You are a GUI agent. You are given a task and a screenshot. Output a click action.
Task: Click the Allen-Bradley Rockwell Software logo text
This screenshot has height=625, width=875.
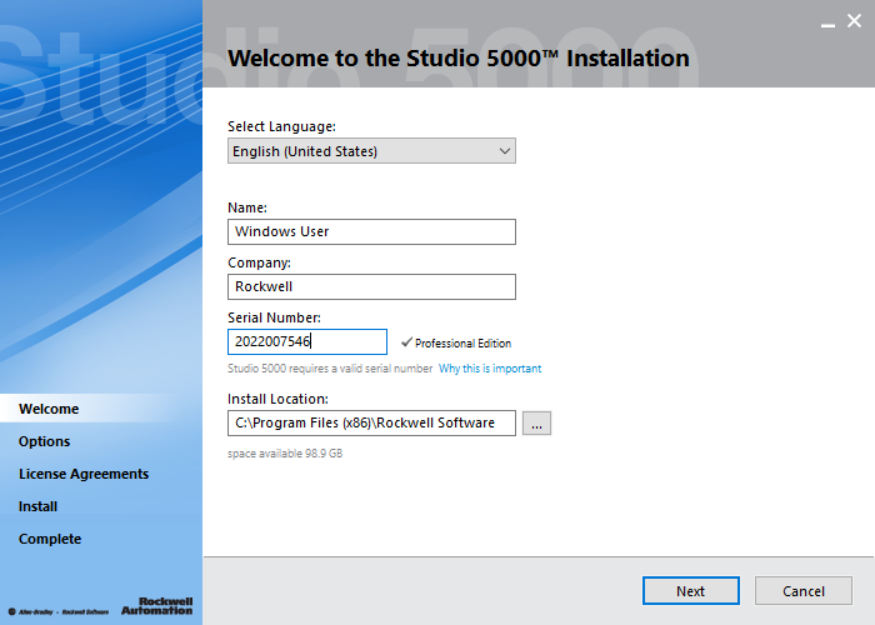click(59, 612)
